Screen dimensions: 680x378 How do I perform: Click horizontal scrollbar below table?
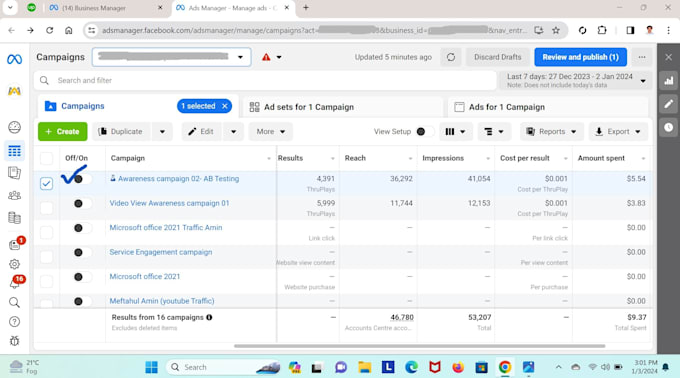[x=419, y=346]
